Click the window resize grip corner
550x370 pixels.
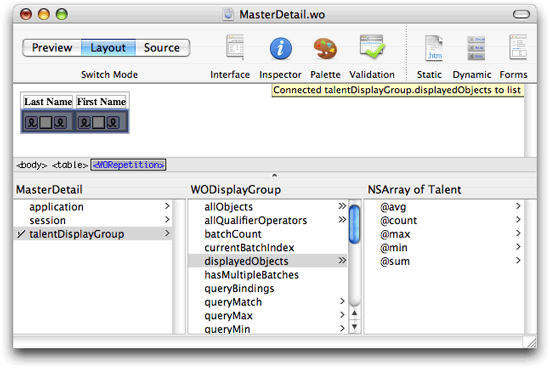[x=531, y=342]
